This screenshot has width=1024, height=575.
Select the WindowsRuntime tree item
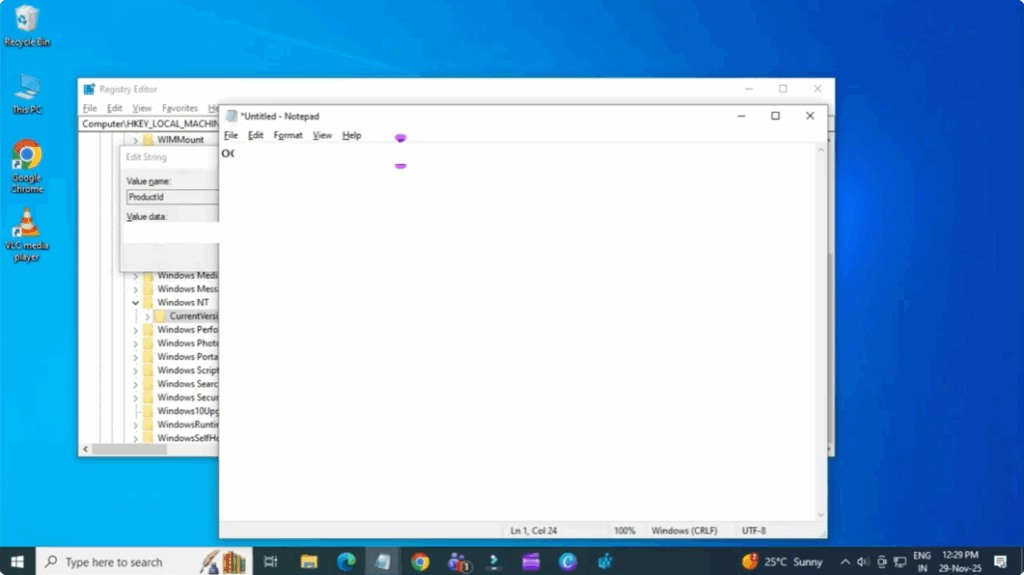click(x=187, y=425)
